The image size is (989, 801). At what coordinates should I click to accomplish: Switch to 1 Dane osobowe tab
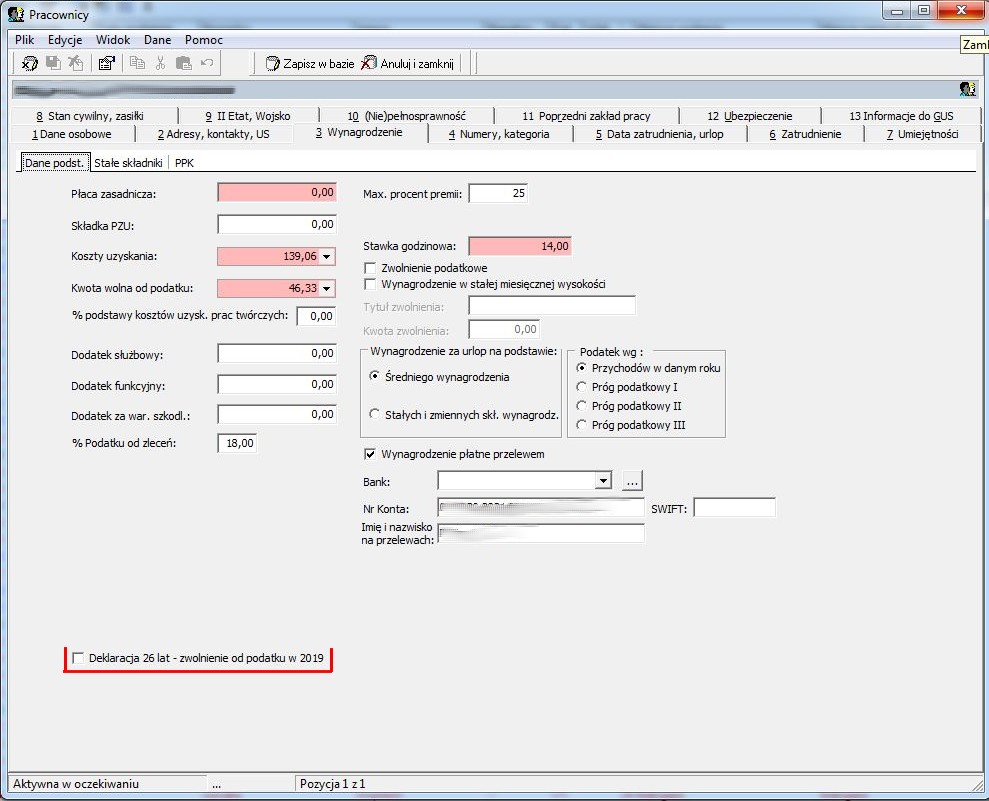click(x=72, y=134)
